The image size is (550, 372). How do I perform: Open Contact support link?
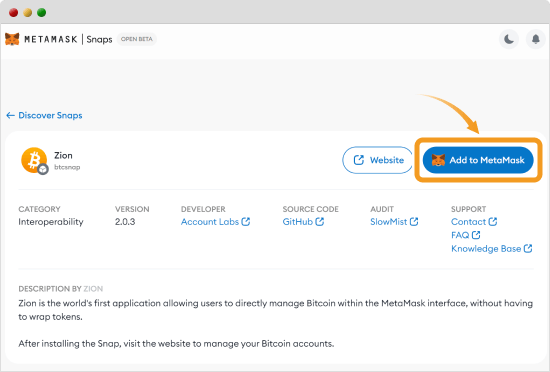click(x=474, y=222)
